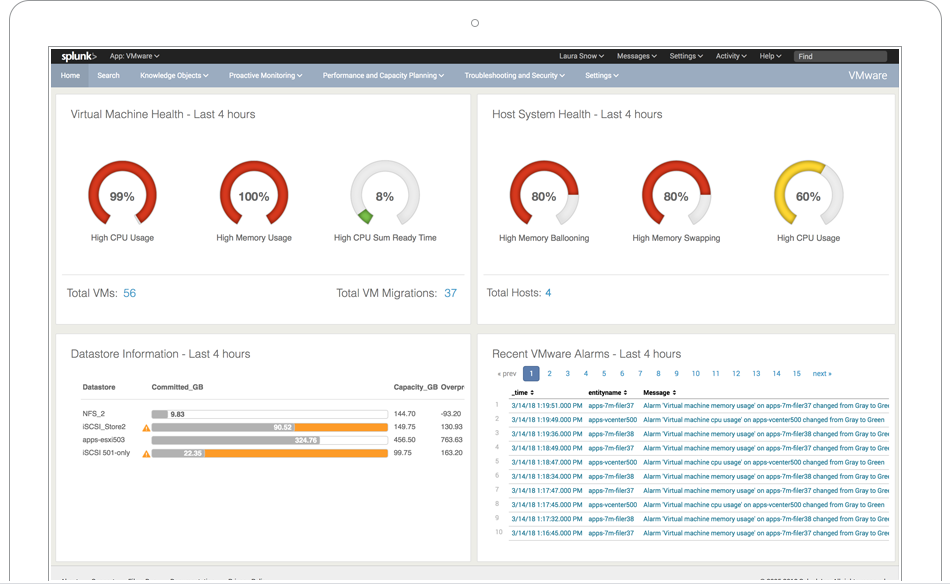Click the warning icon beside iSCSI 501-only
This screenshot has width=950, height=584.
pyautogui.click(x=146, y=454)
